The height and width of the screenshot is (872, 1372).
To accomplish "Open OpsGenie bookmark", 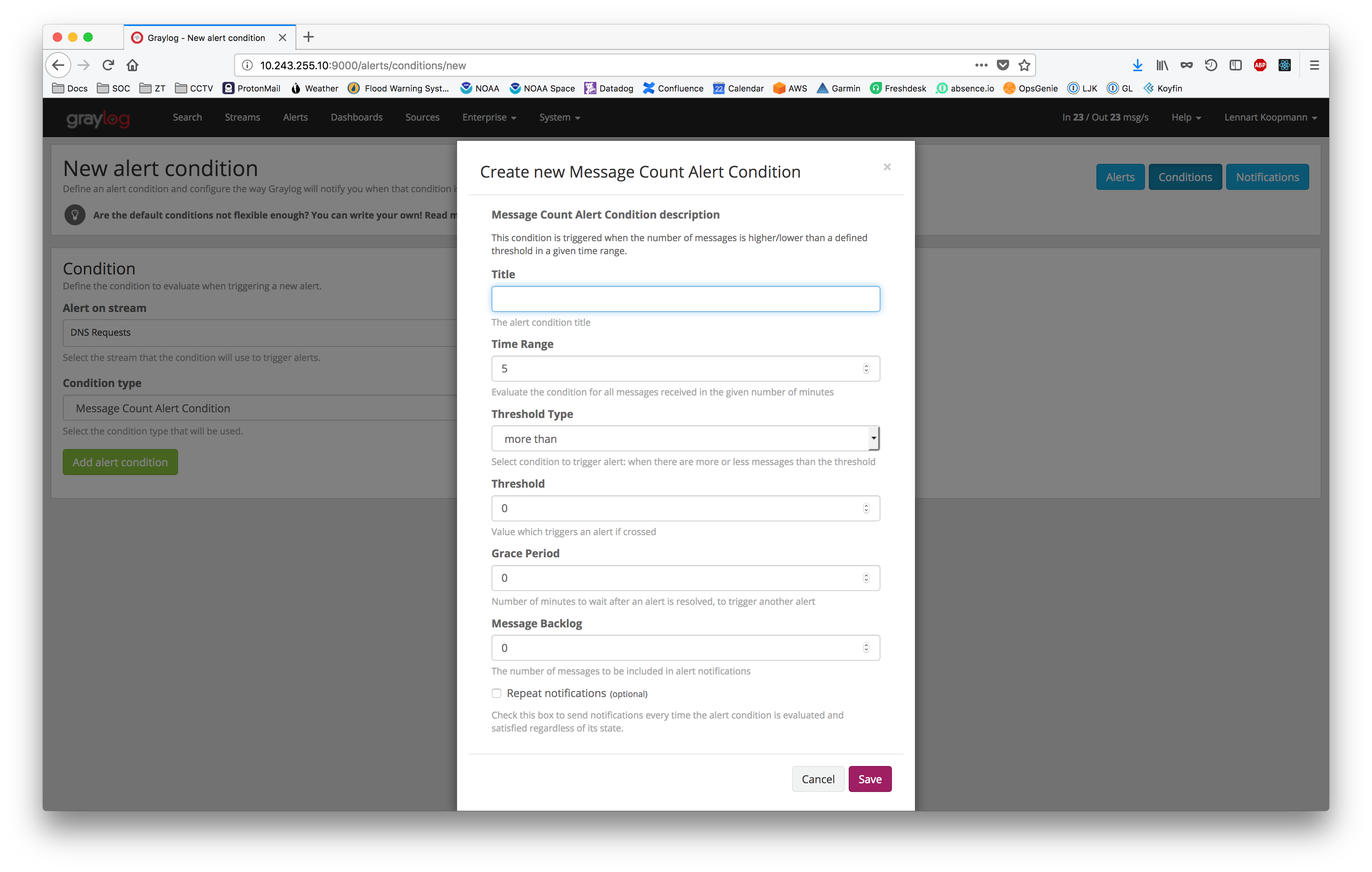I will coord(1030,88).
